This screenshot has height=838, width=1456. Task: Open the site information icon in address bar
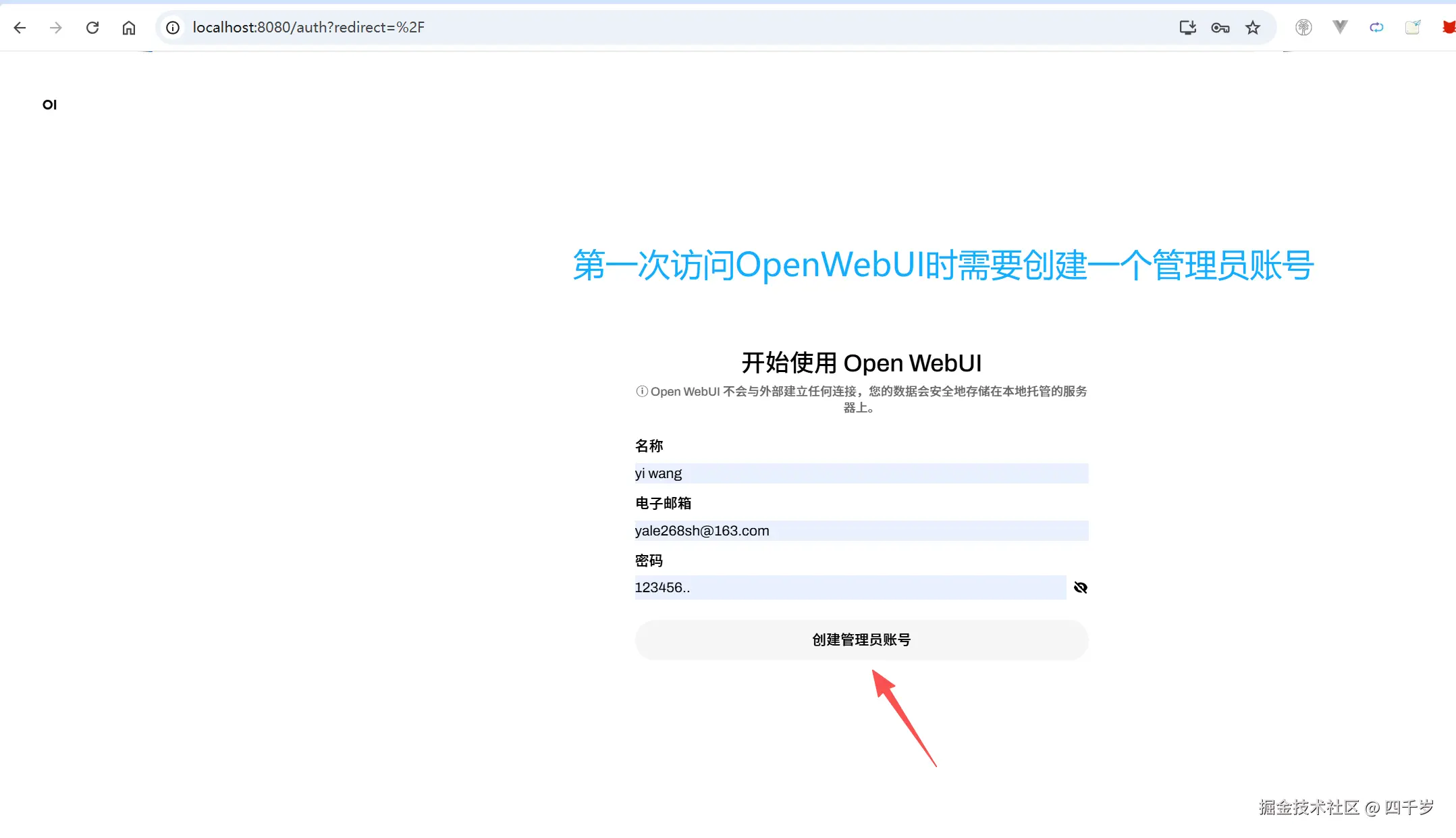click(173, 28)
